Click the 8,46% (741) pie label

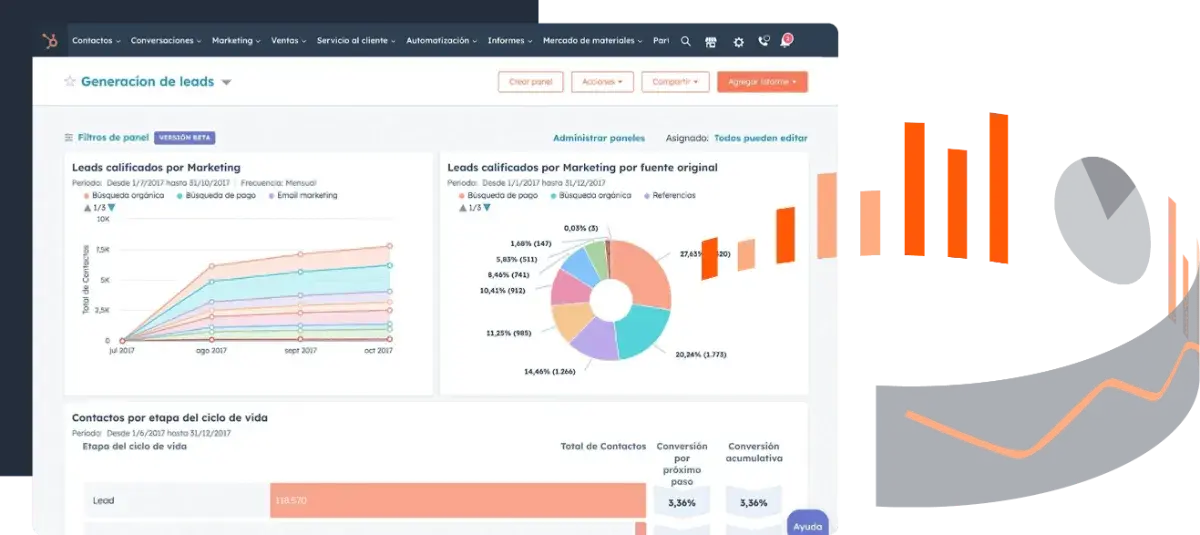tap(508, 274)
